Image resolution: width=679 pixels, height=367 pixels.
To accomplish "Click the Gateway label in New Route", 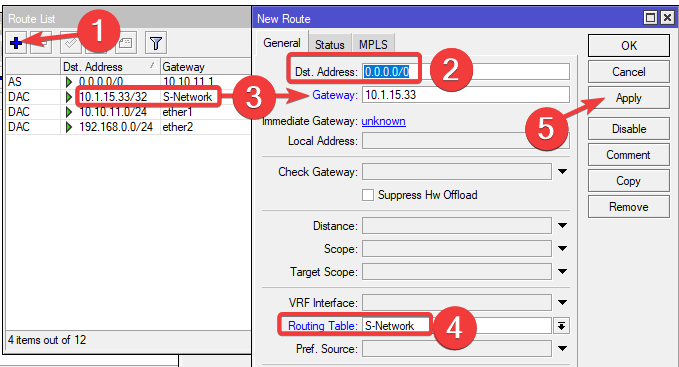I will tap(335, 95).
